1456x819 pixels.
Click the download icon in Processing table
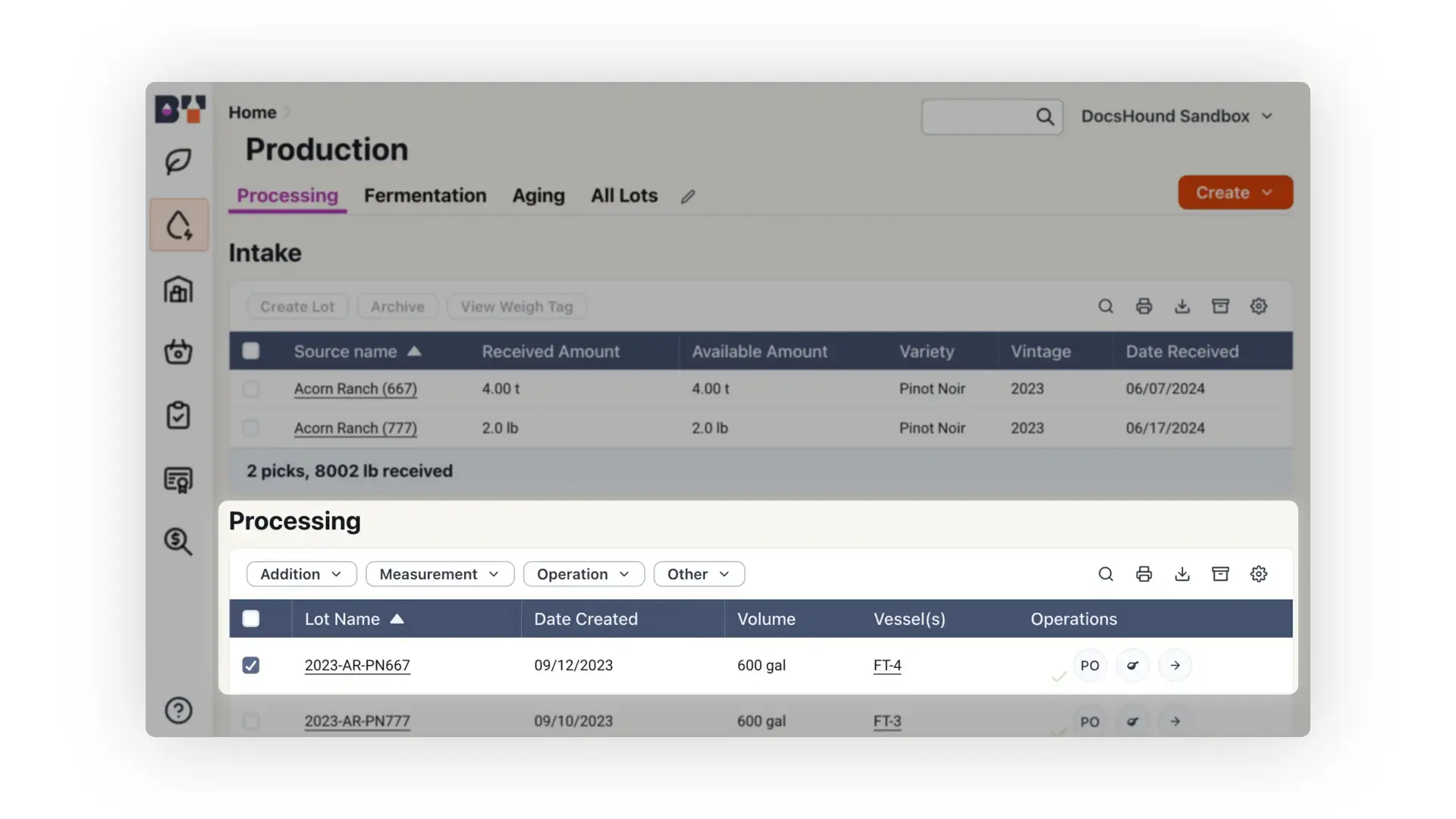(x=1182, y=573)
